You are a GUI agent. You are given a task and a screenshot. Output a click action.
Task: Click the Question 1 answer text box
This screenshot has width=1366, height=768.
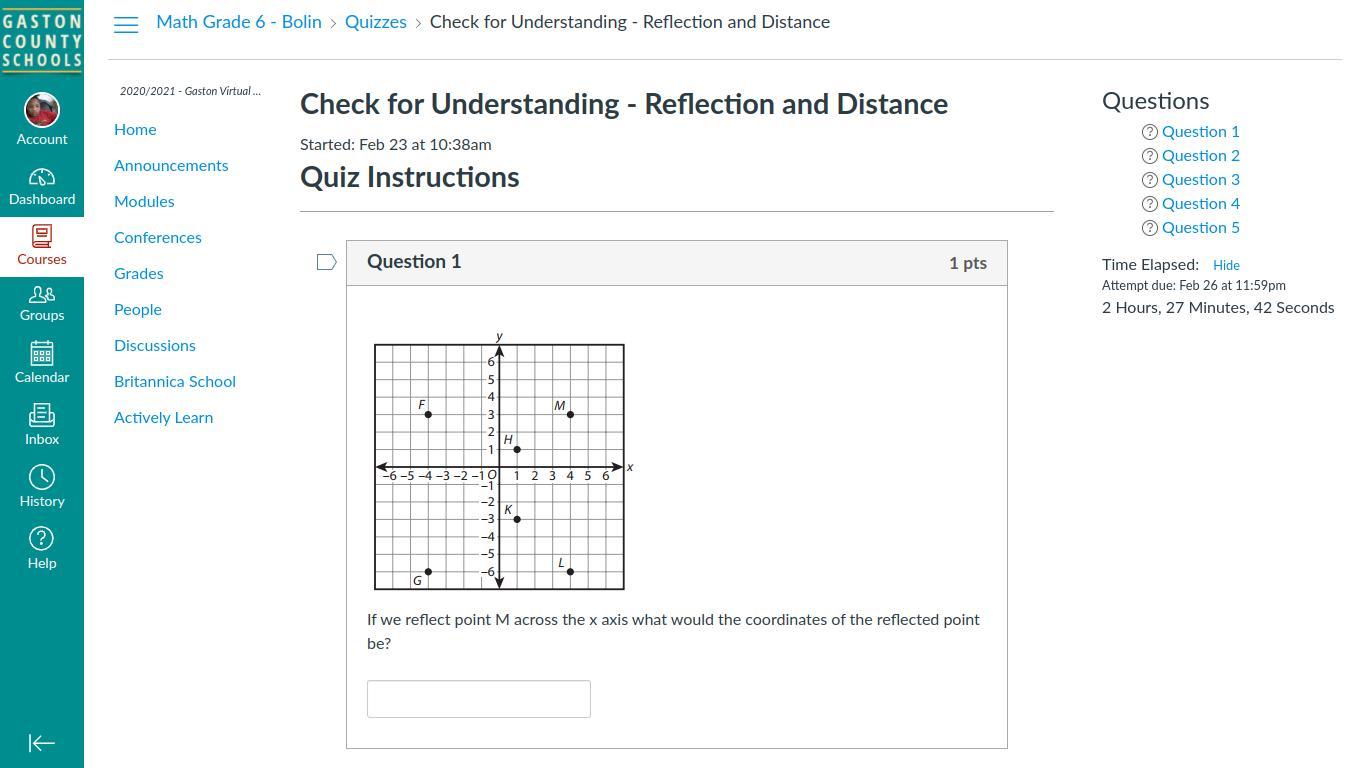point(479,699)
